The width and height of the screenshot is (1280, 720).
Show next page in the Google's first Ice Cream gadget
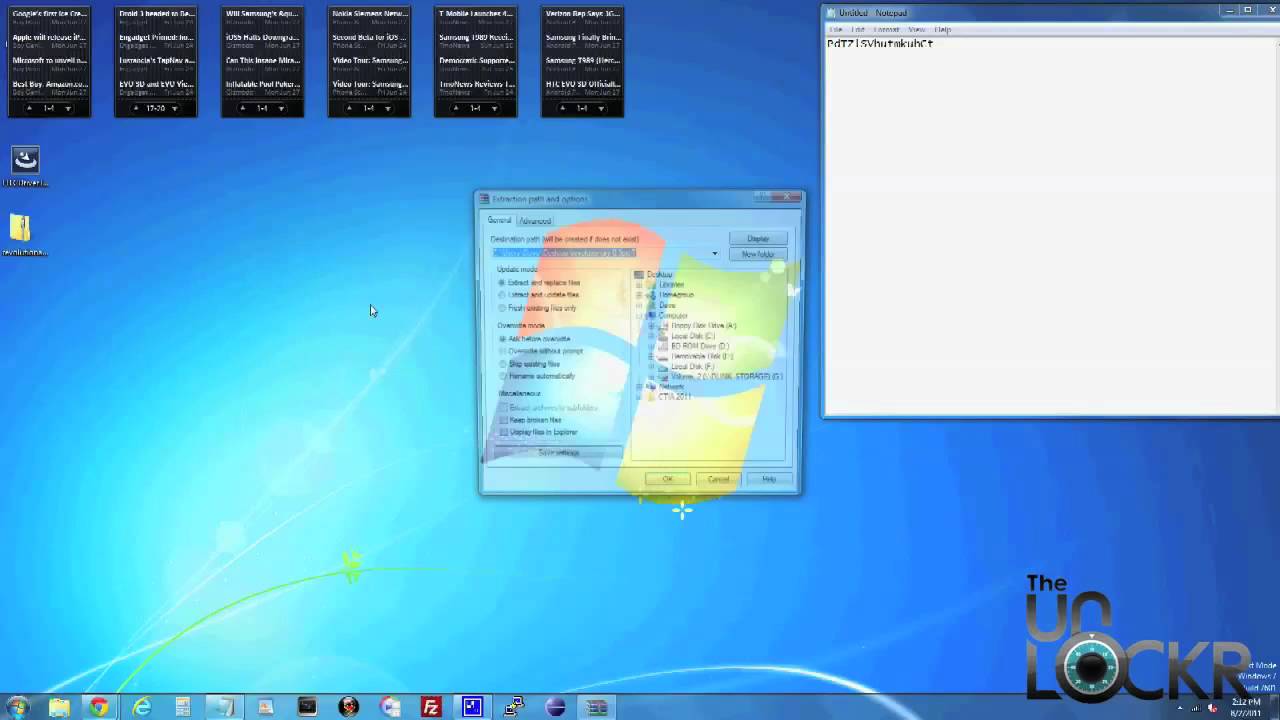click(x=68, y=108)
